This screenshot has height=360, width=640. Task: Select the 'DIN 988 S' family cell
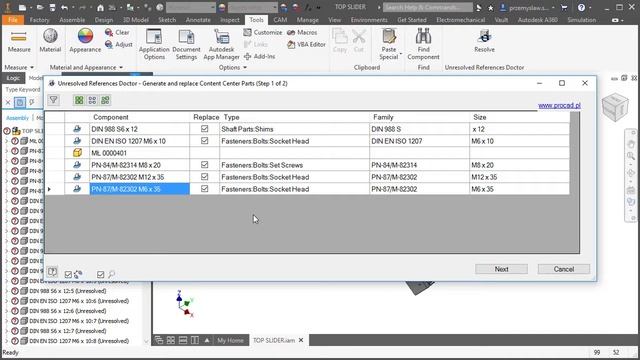click(419, 129)
